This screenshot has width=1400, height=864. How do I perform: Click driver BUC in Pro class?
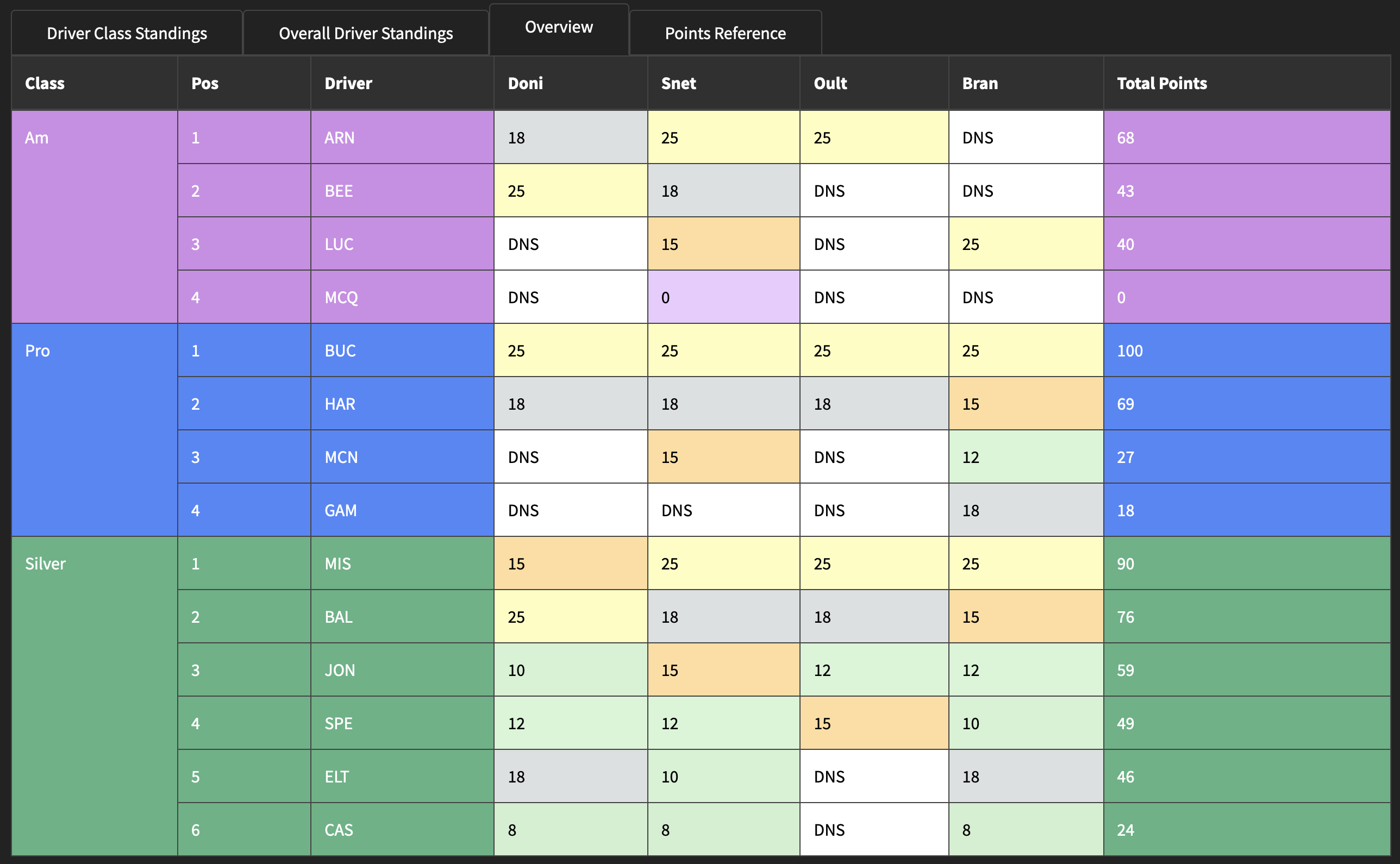[x=341, y=350]
